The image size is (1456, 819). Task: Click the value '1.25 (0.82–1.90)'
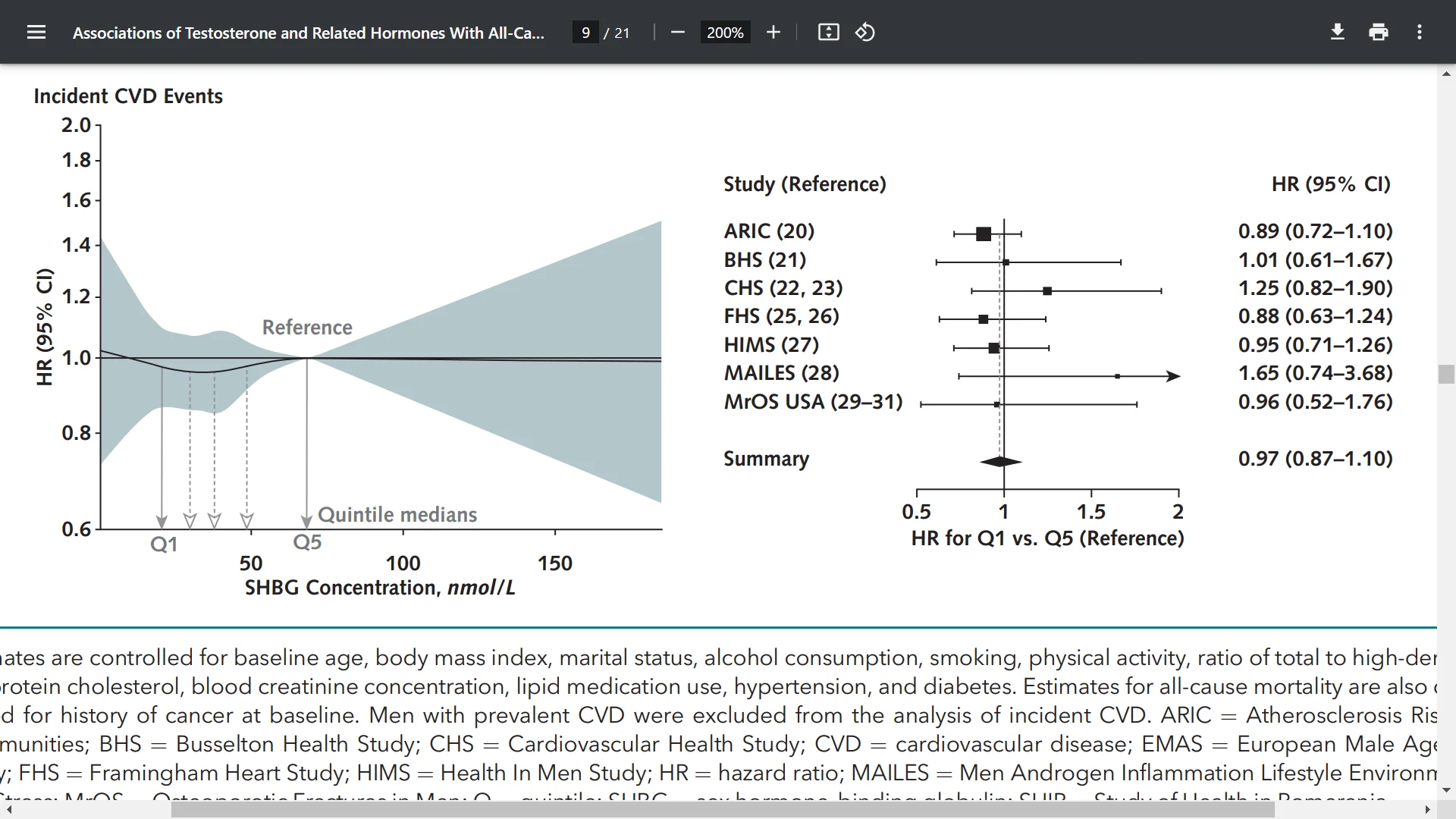pos(1316,288)
